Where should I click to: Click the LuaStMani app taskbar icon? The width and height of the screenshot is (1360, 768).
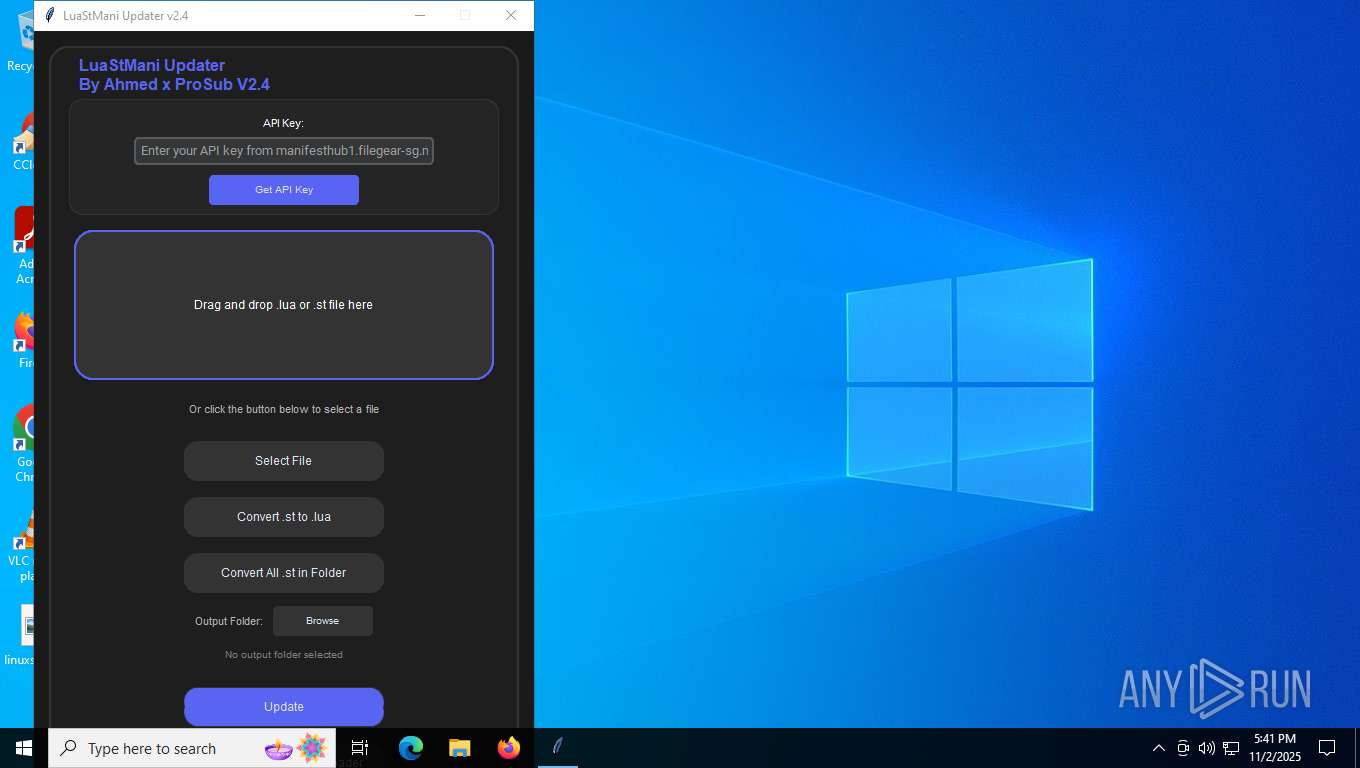click(558, 746)
